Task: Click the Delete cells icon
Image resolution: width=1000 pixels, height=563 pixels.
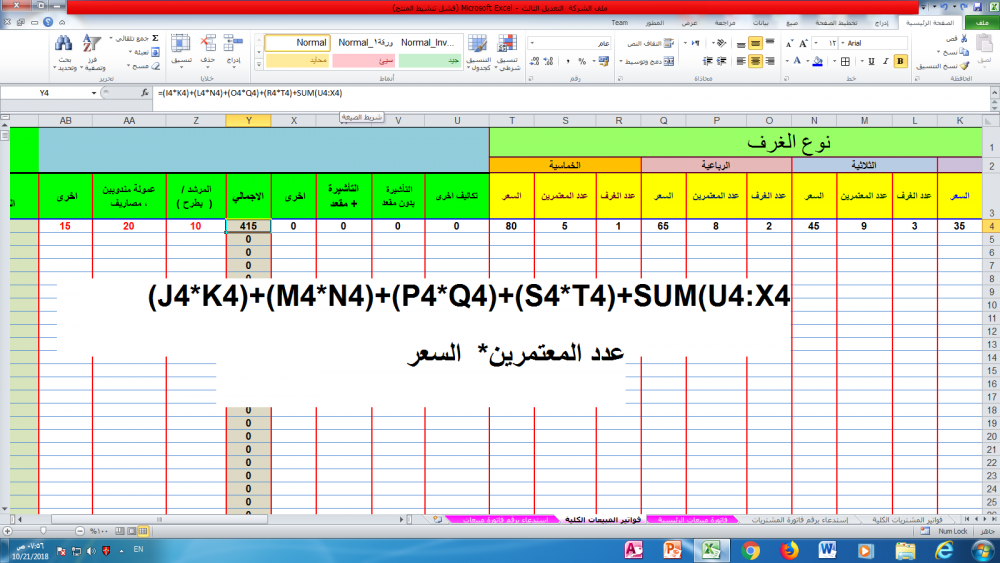Action: coord(208,44)
